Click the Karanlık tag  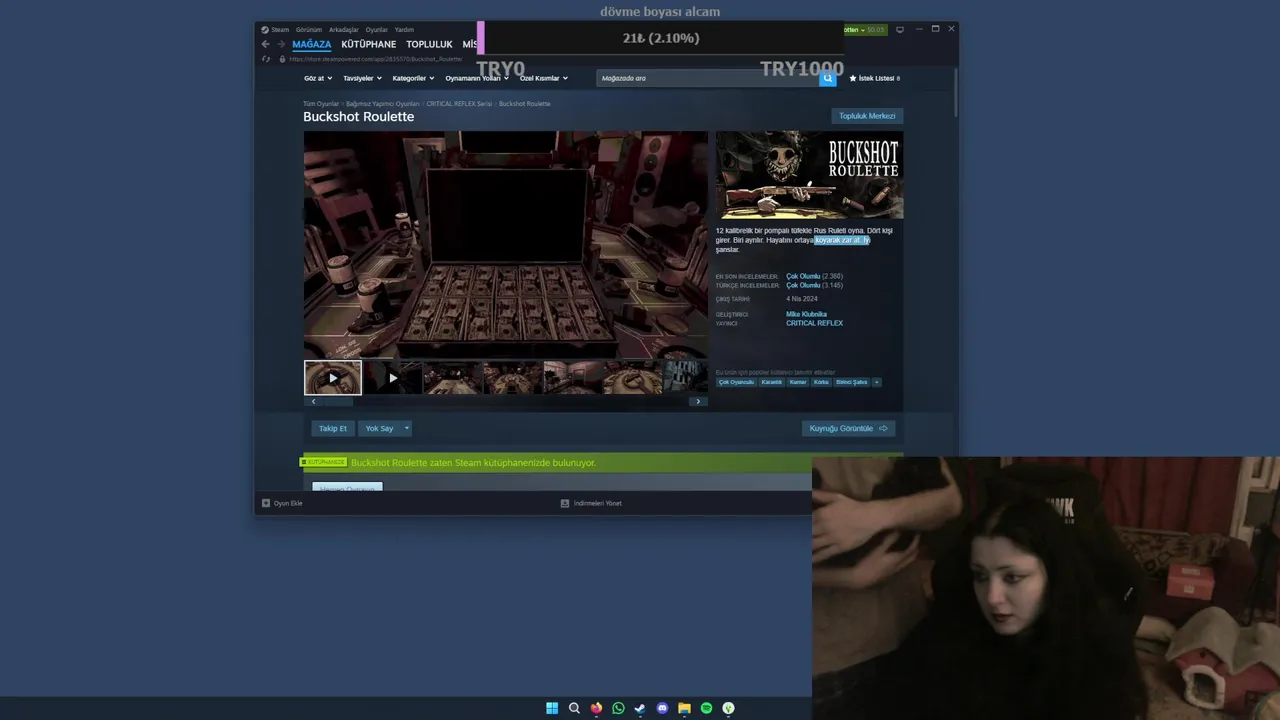click(772, 382)
